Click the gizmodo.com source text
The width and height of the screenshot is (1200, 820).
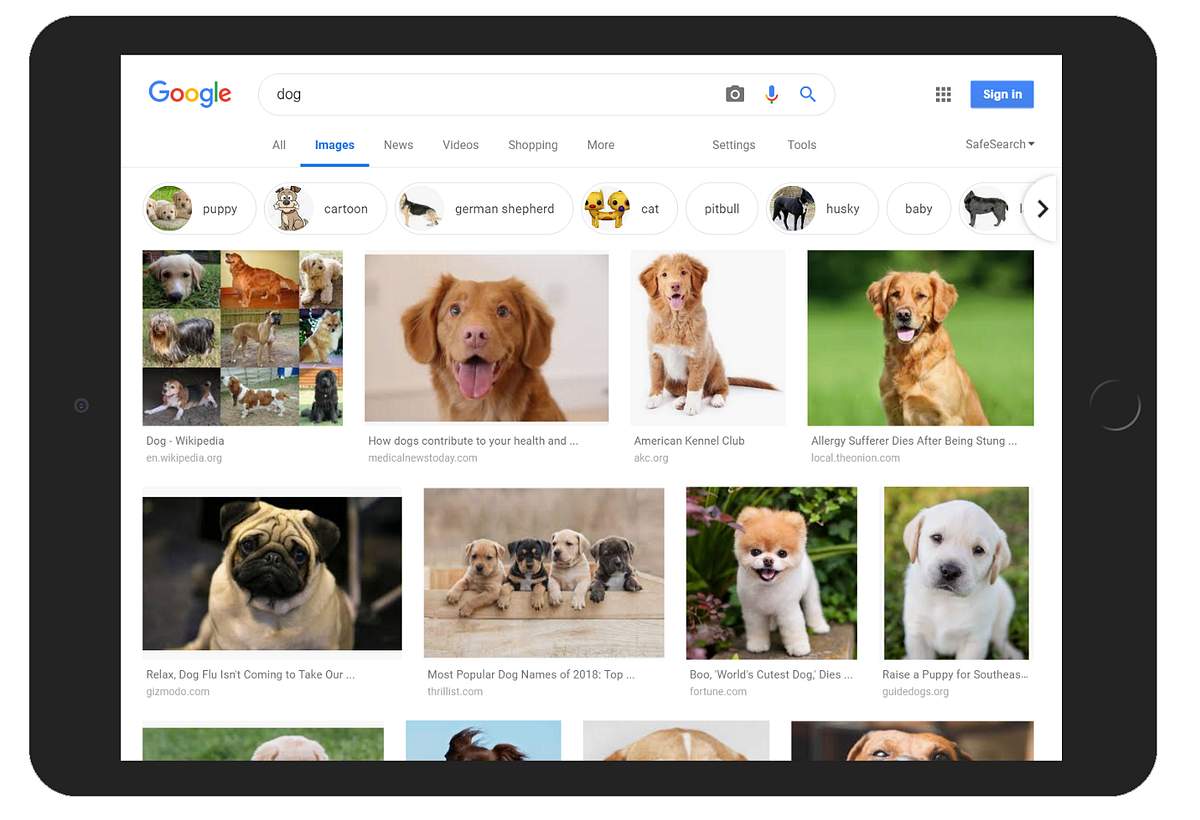(x=178, y=692)
